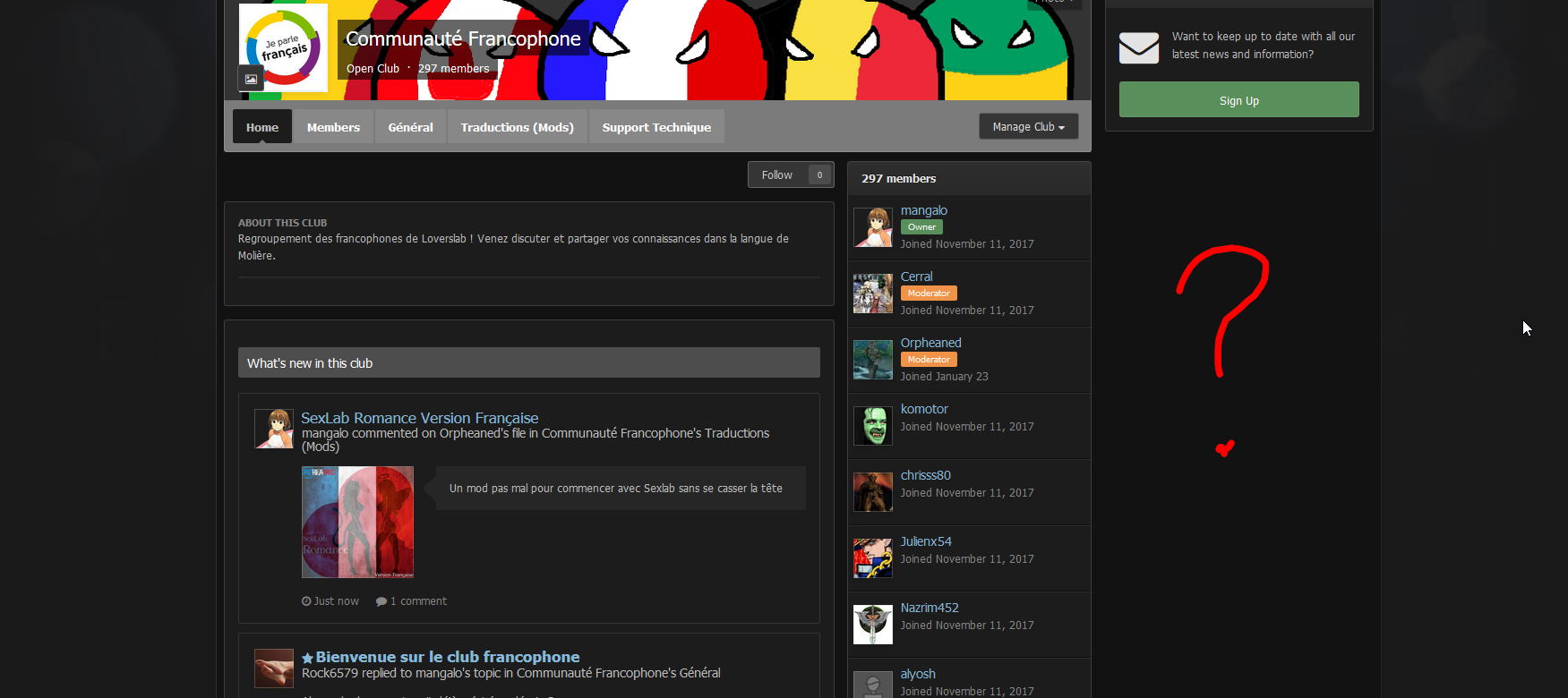Open Orpheaned's profile from the members list

pyautogui.click(x=931, y=344)
